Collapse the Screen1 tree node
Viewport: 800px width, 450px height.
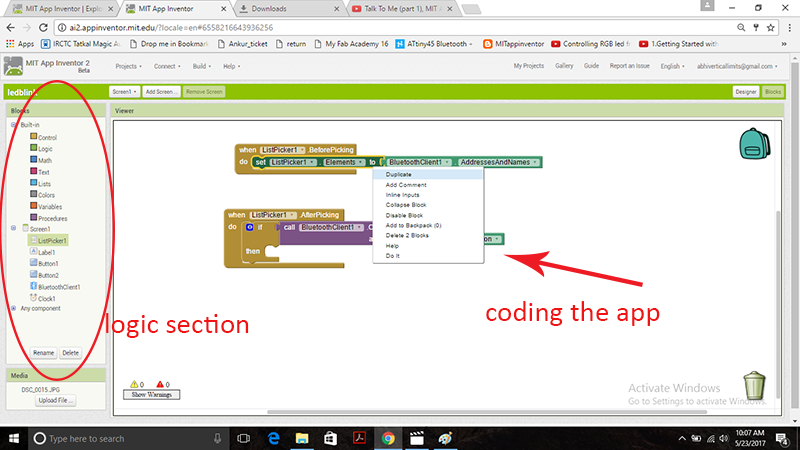[13, 228]
